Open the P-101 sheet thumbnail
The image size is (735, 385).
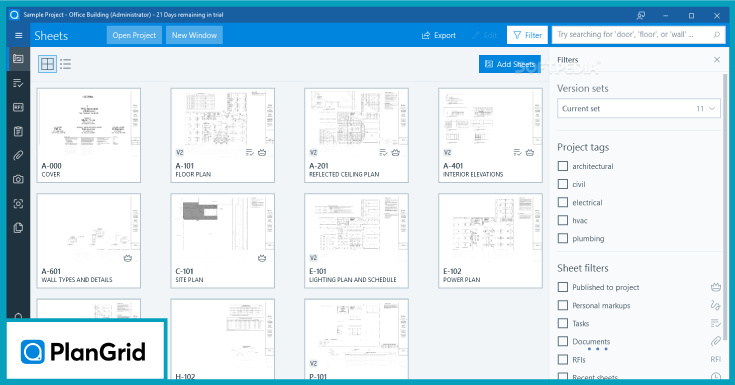click(x=356, y=339)
